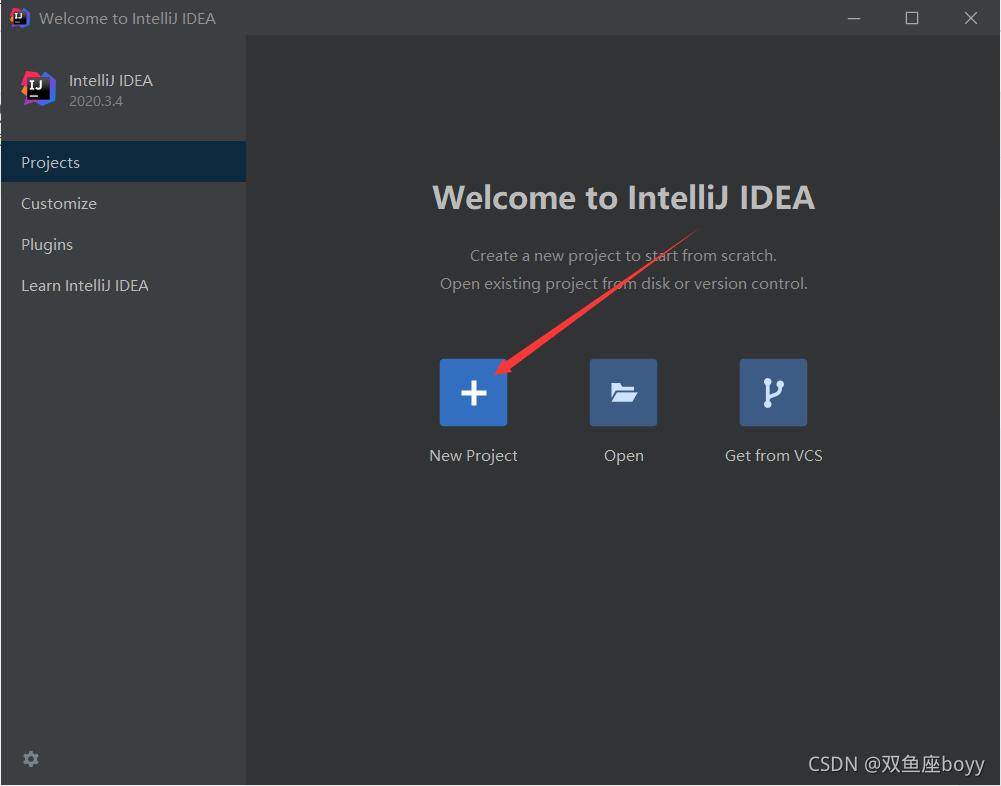Click the 'Create a new project' text
Screen dimensions: 1001x786
click(623, 255)
